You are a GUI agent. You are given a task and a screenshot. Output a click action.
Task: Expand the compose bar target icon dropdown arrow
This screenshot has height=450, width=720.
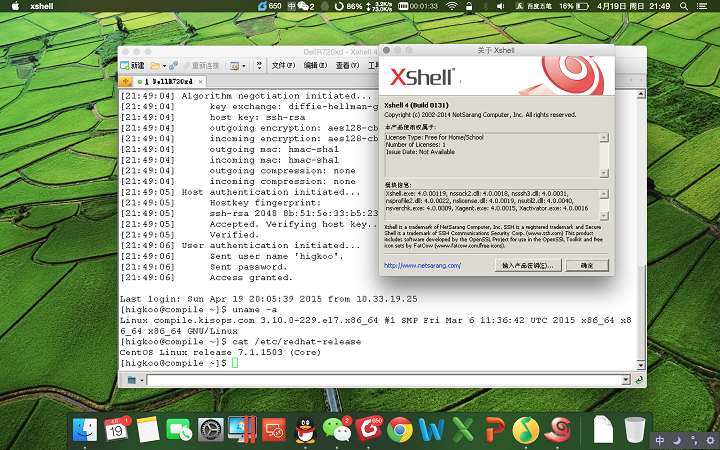pos(142,380)
